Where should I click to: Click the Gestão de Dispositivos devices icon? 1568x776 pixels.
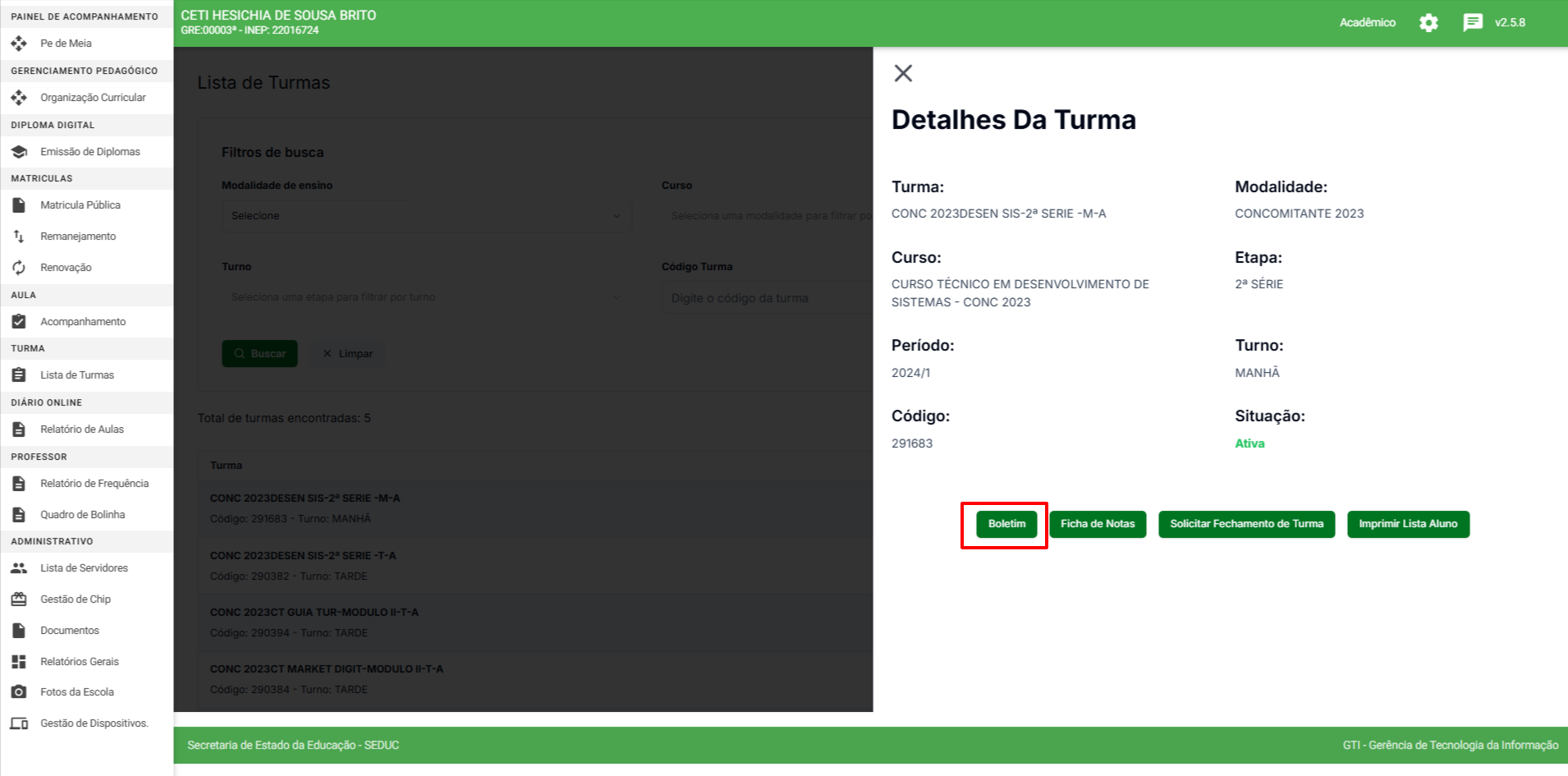pyautogui.click(x=19, y=723)
